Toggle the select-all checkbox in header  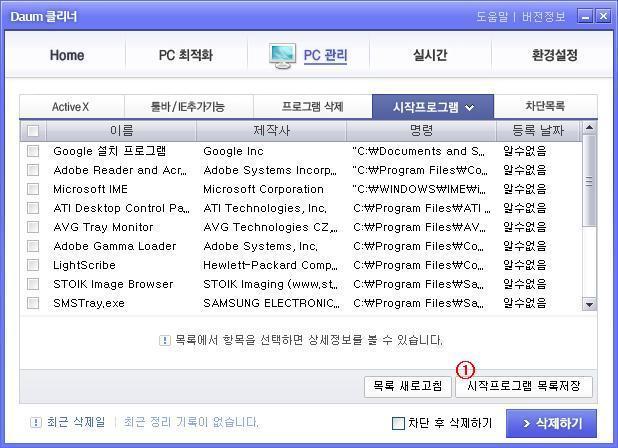[x=33, y=130]
